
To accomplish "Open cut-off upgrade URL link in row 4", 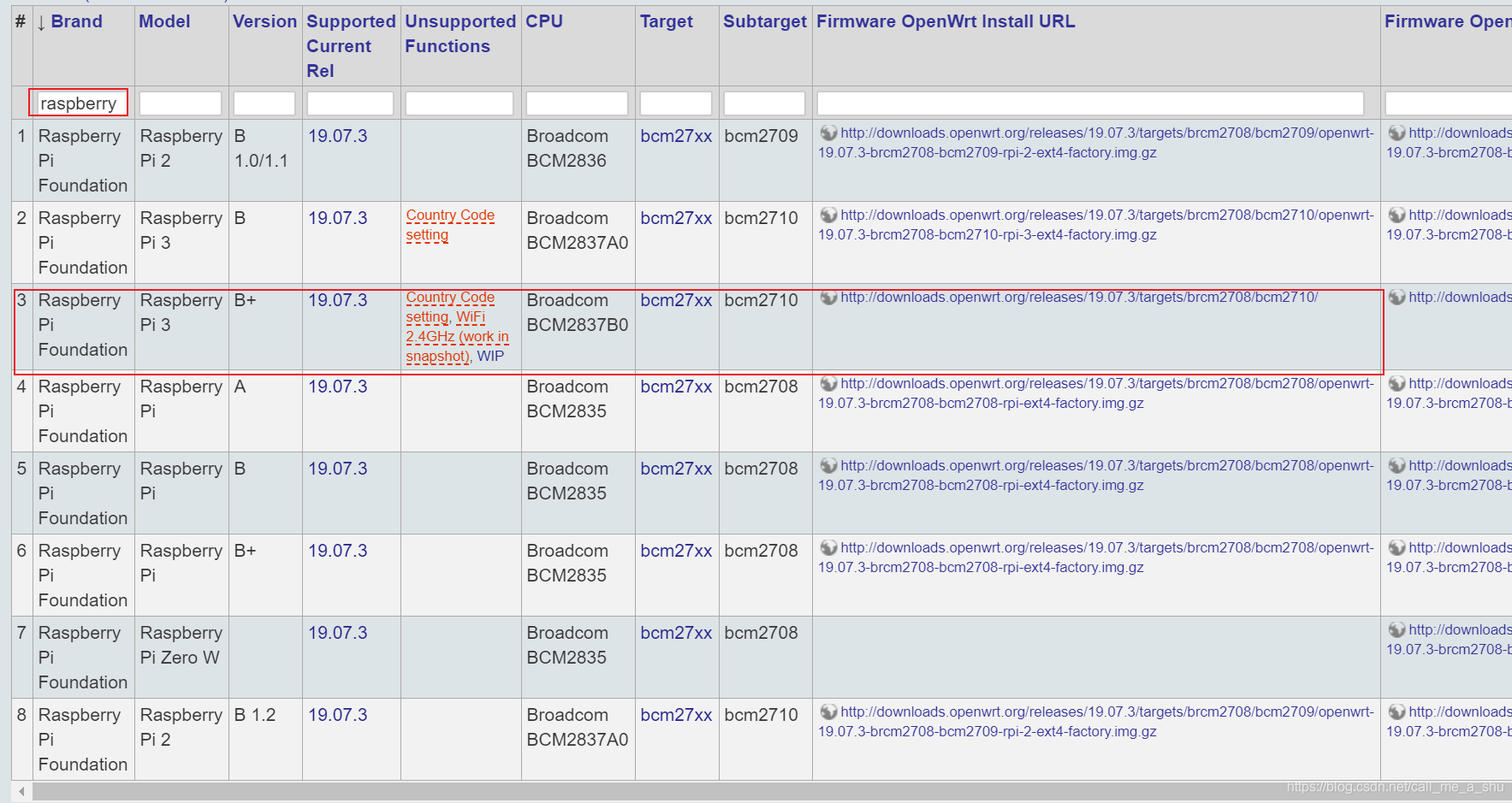I will click(x=1449, y=393).
